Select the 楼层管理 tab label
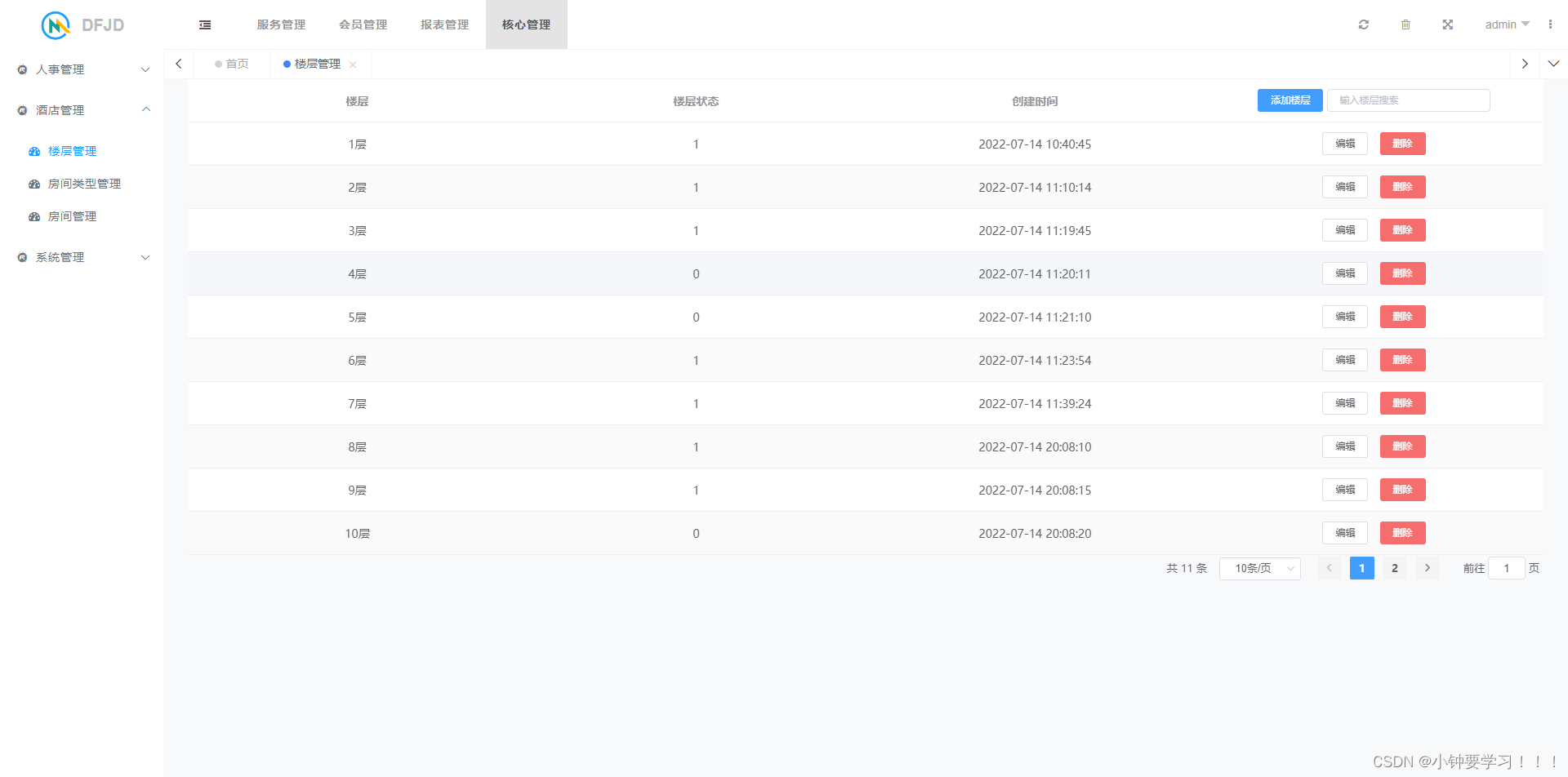The image size is (1568, 777). pyautogui.click(x=318, y=64)
